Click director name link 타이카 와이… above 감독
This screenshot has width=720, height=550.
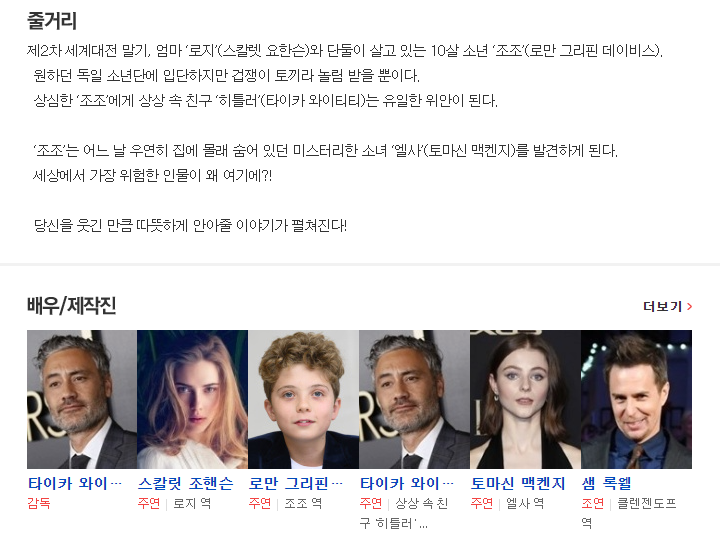75,483
